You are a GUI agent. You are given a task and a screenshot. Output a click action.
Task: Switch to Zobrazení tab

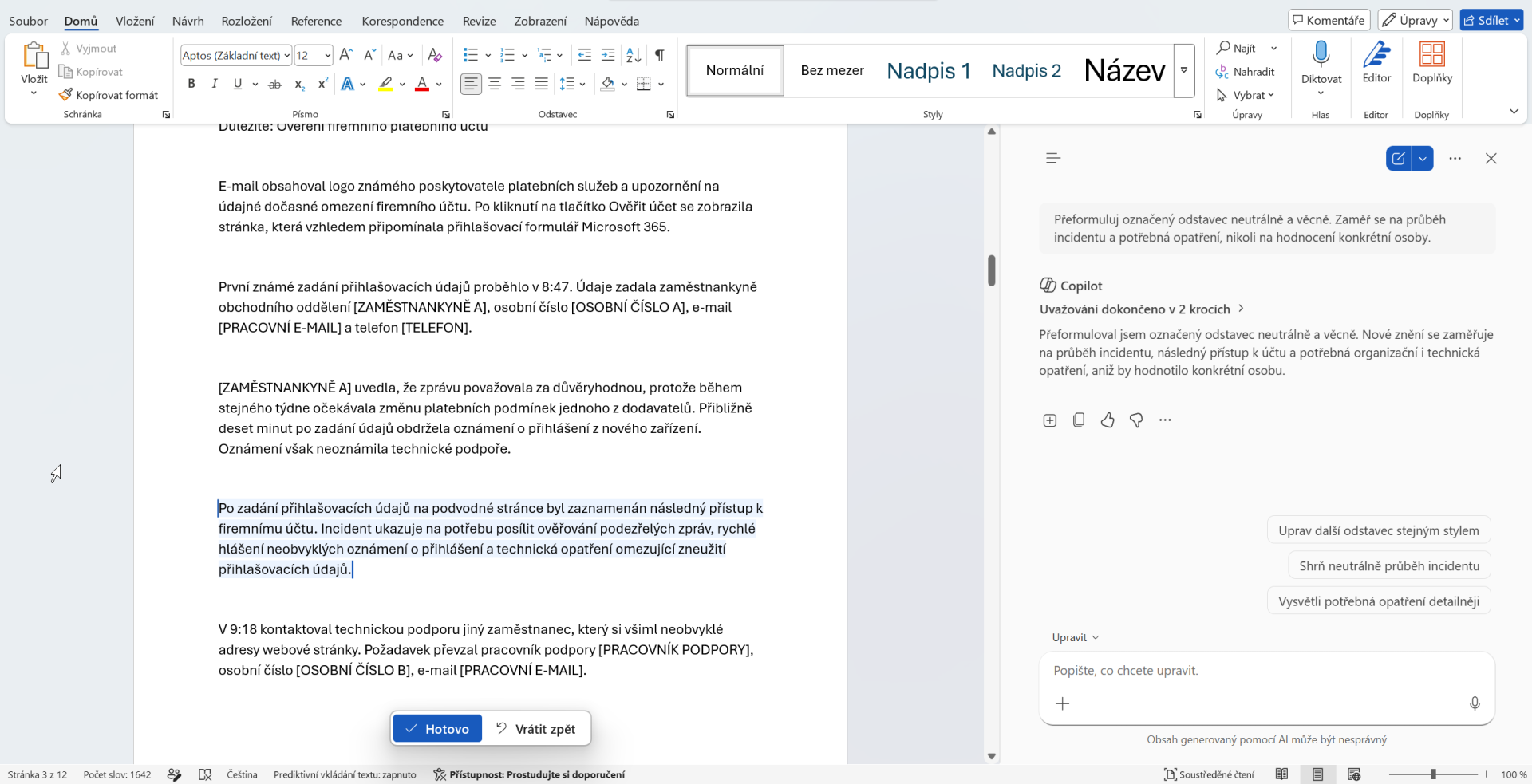tap(540, 21)
